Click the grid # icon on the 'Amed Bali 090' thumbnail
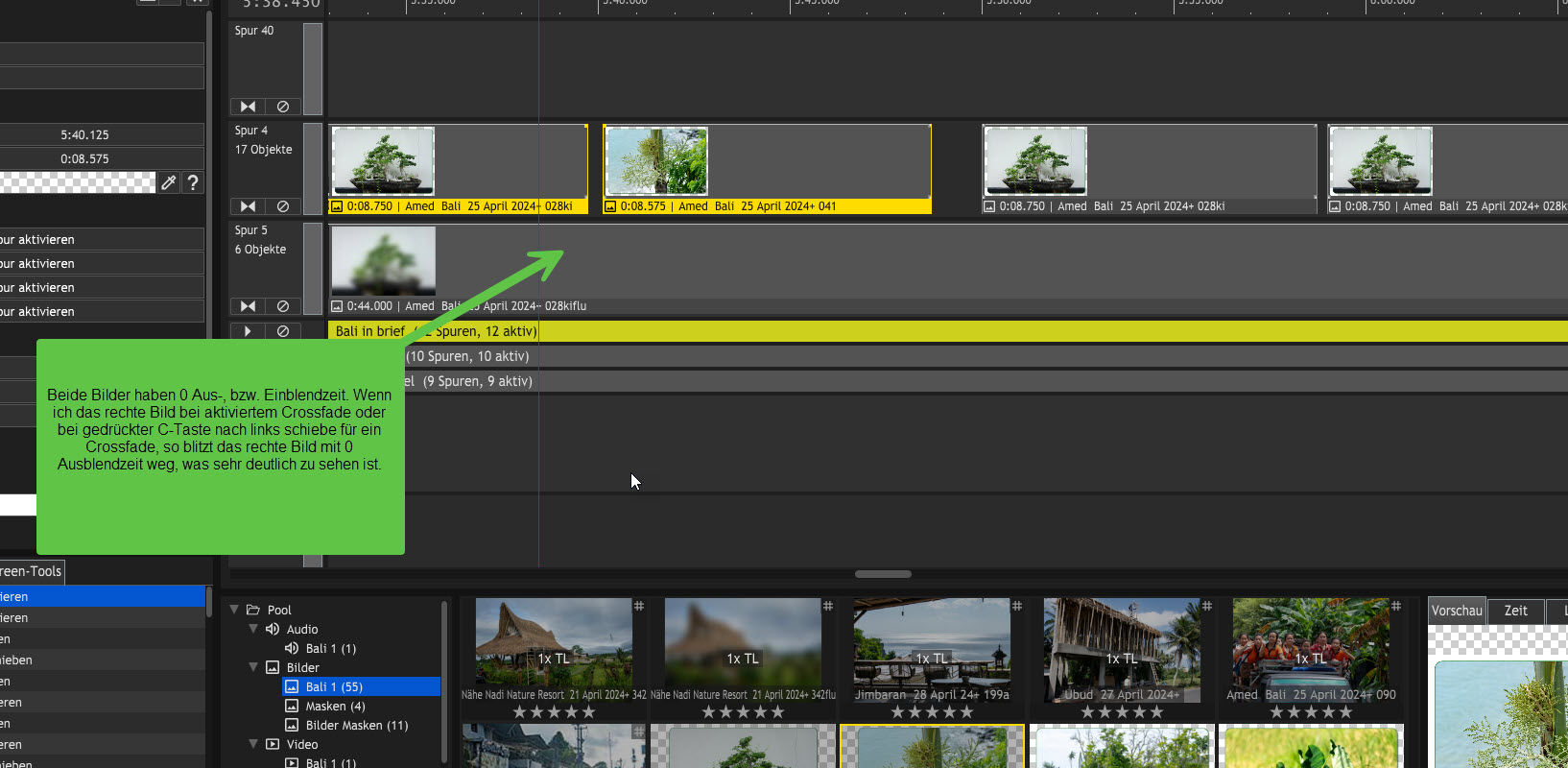Screen dimensions: 1568x768 (x=1396, y=606)
